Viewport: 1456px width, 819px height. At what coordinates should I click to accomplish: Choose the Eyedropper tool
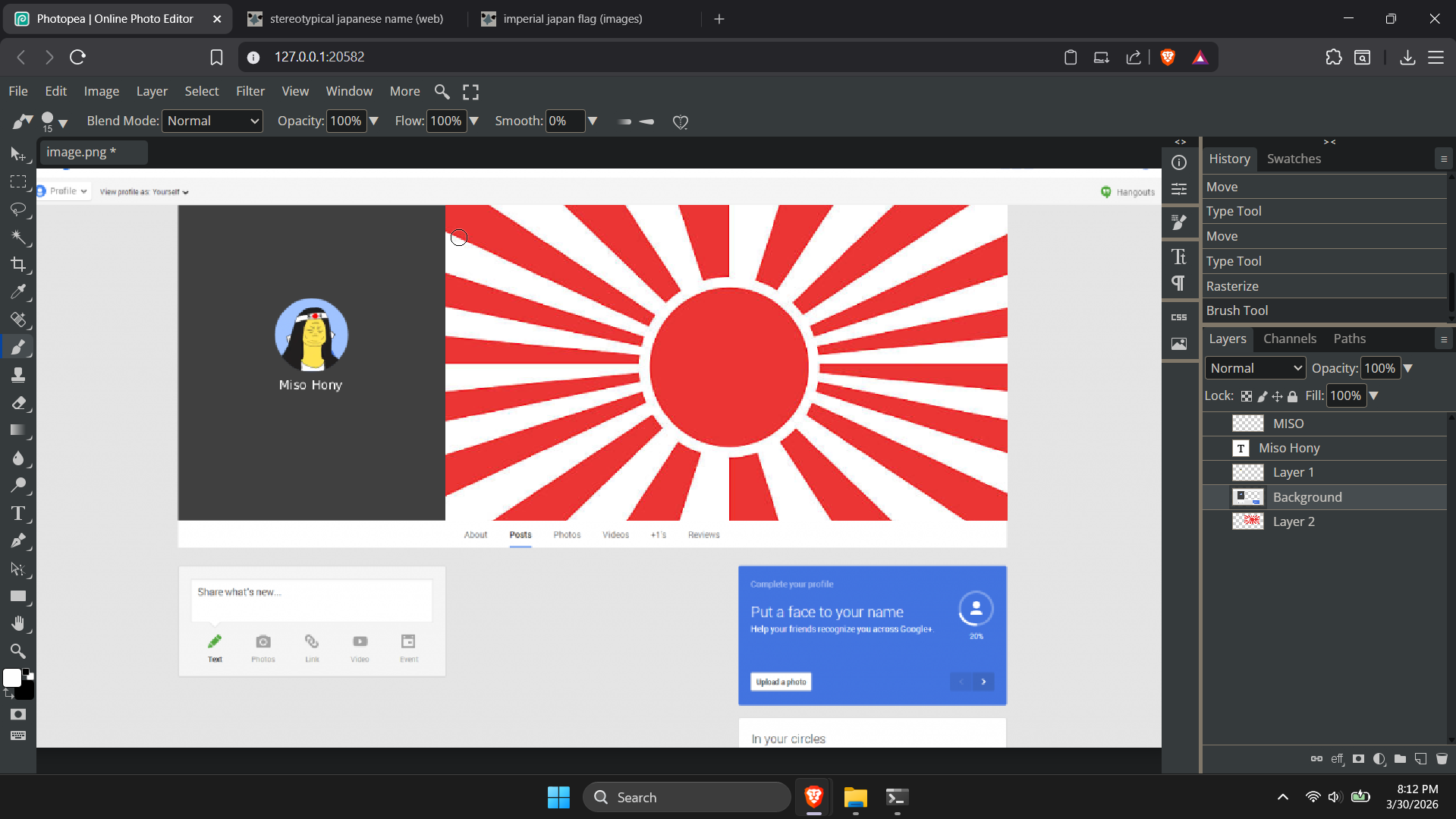click(18, 292)
